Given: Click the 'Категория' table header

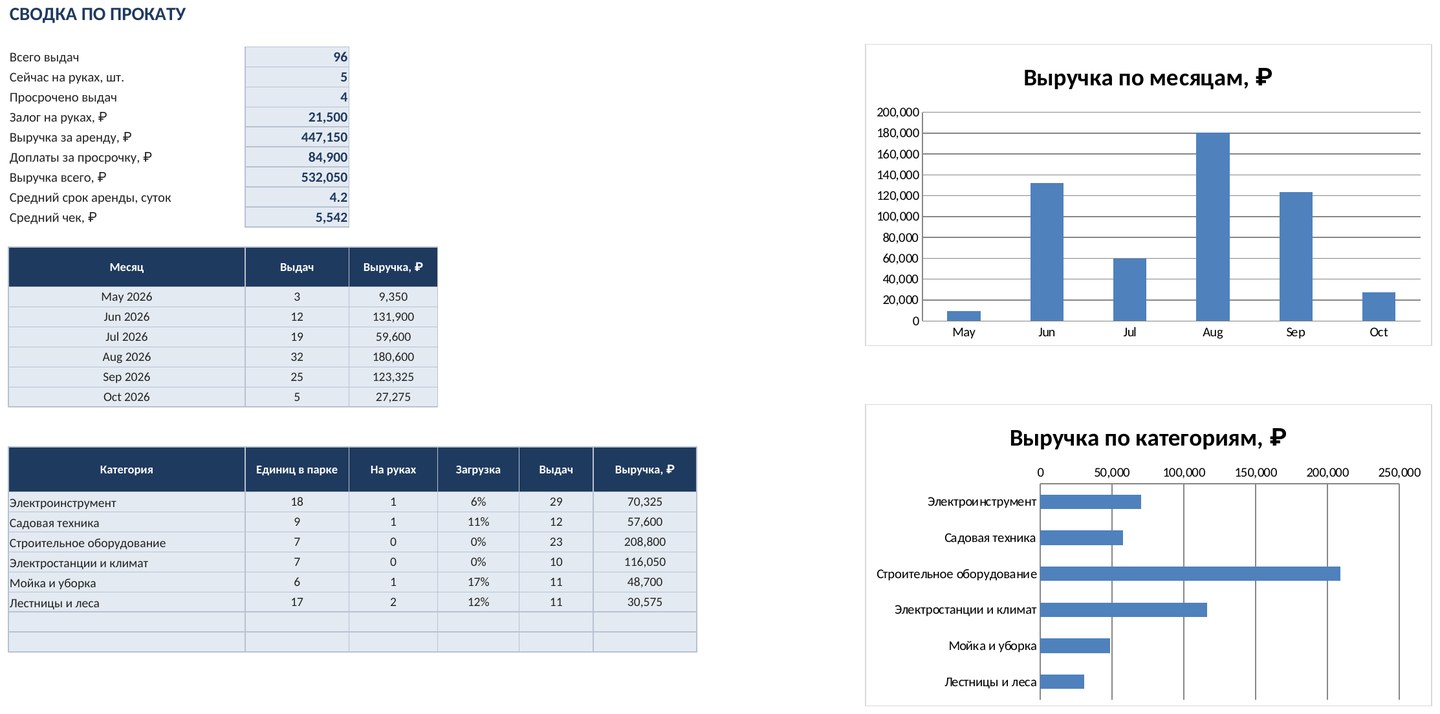Looking at the screenshot, I should point(127,469).
